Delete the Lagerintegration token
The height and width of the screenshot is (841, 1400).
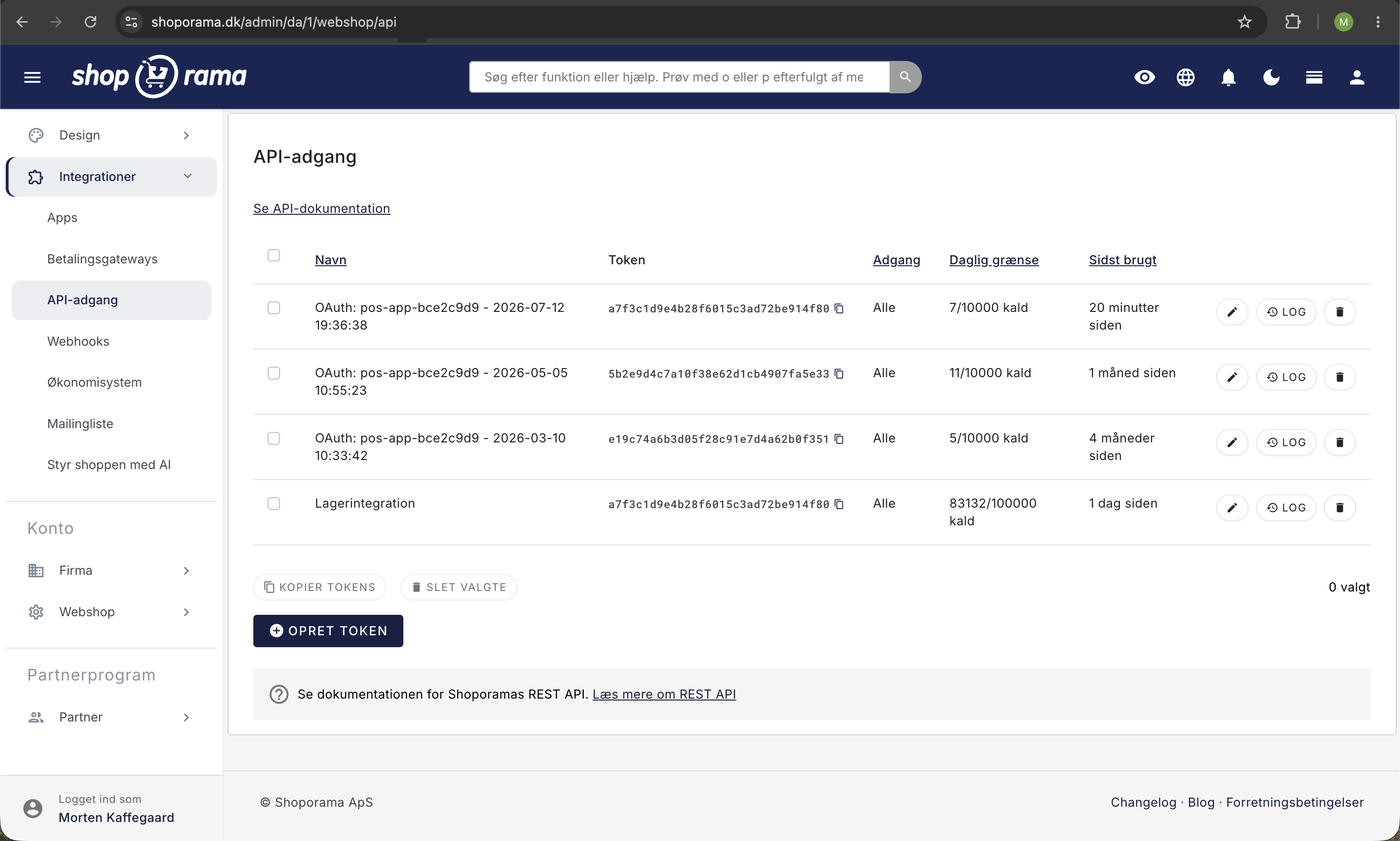[1340, 508]
